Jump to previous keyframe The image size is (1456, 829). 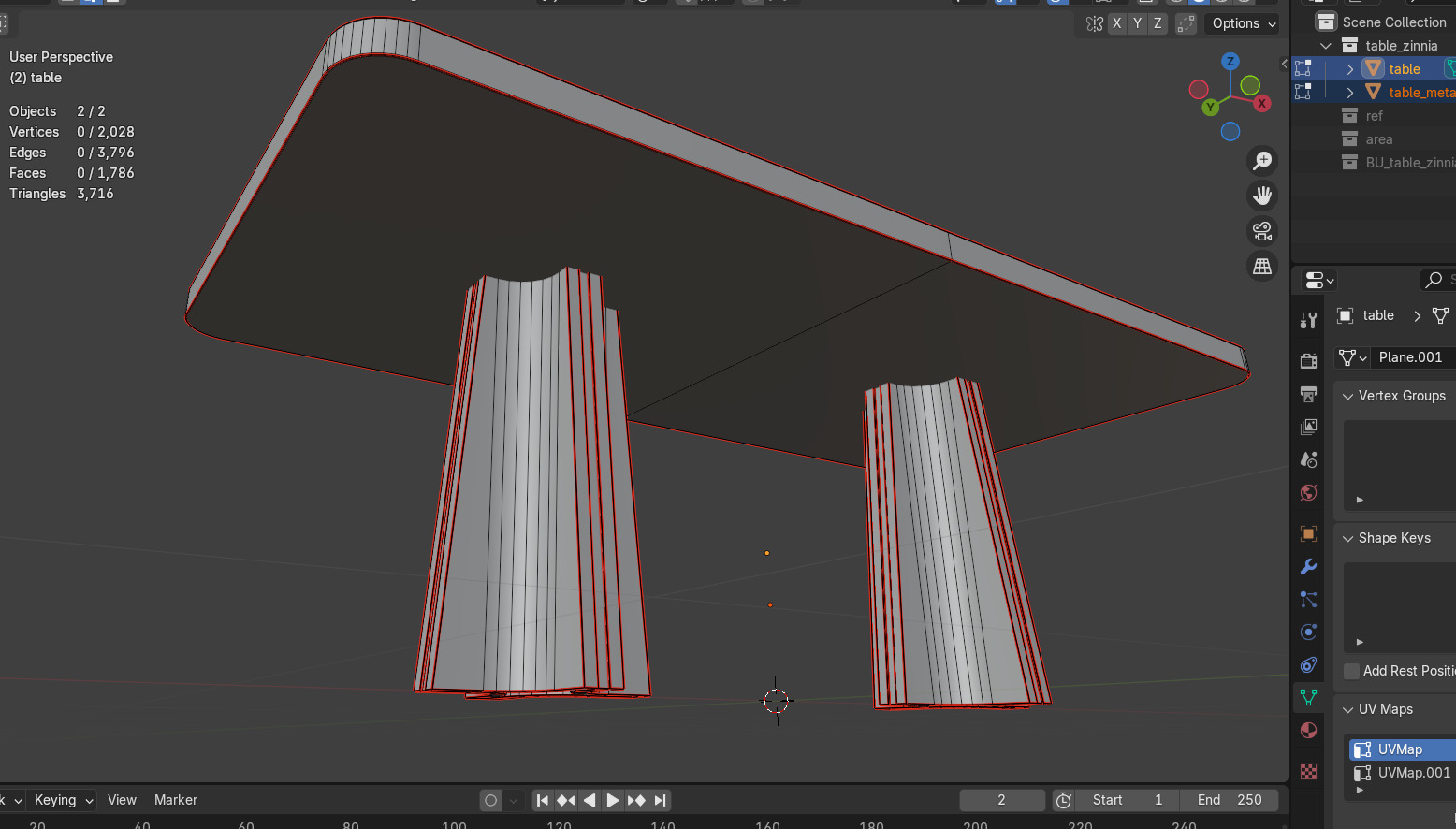click(x=566, y=800)
